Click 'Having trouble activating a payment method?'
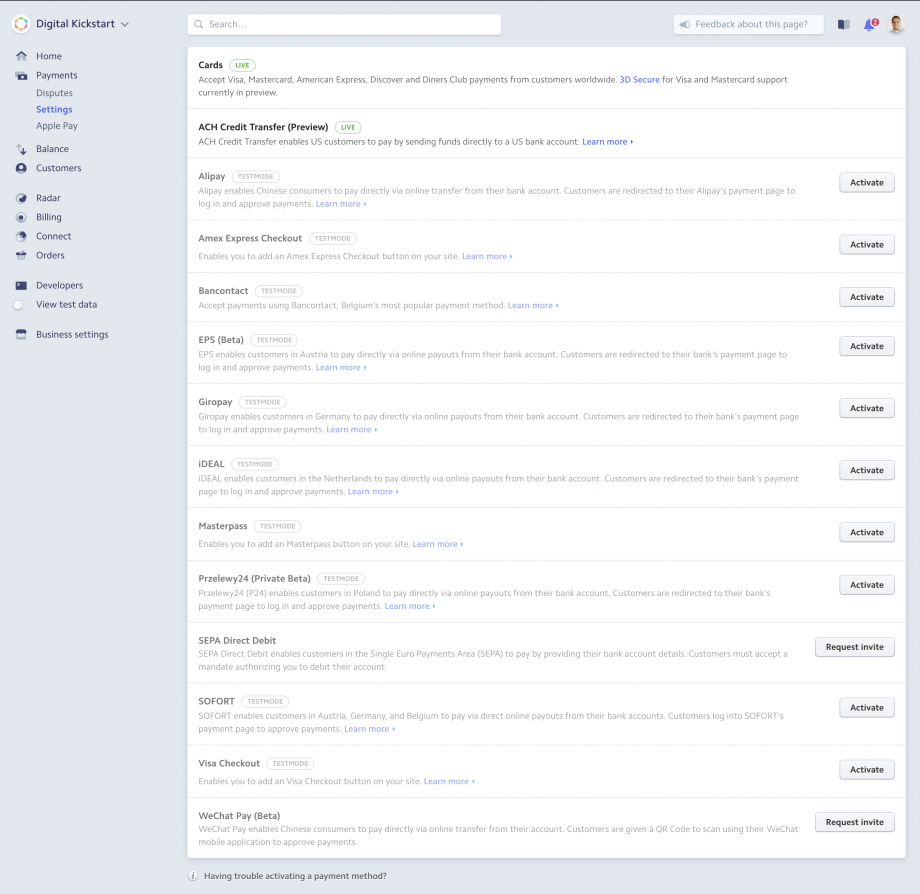This screenshot has height=894, width=920. [x=295, y=876]
